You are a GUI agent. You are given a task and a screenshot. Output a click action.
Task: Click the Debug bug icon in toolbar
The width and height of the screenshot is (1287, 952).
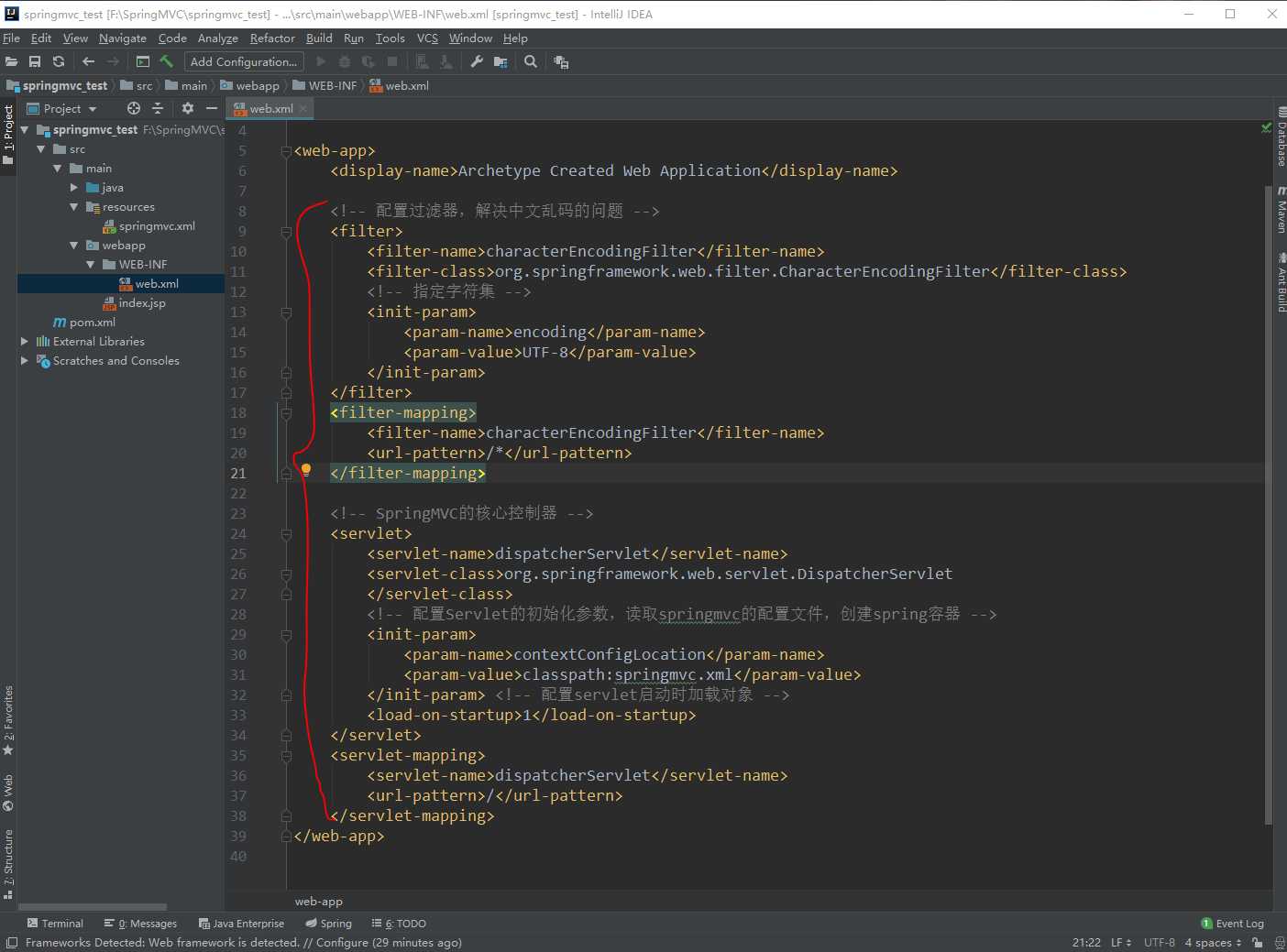pos(345,61)
